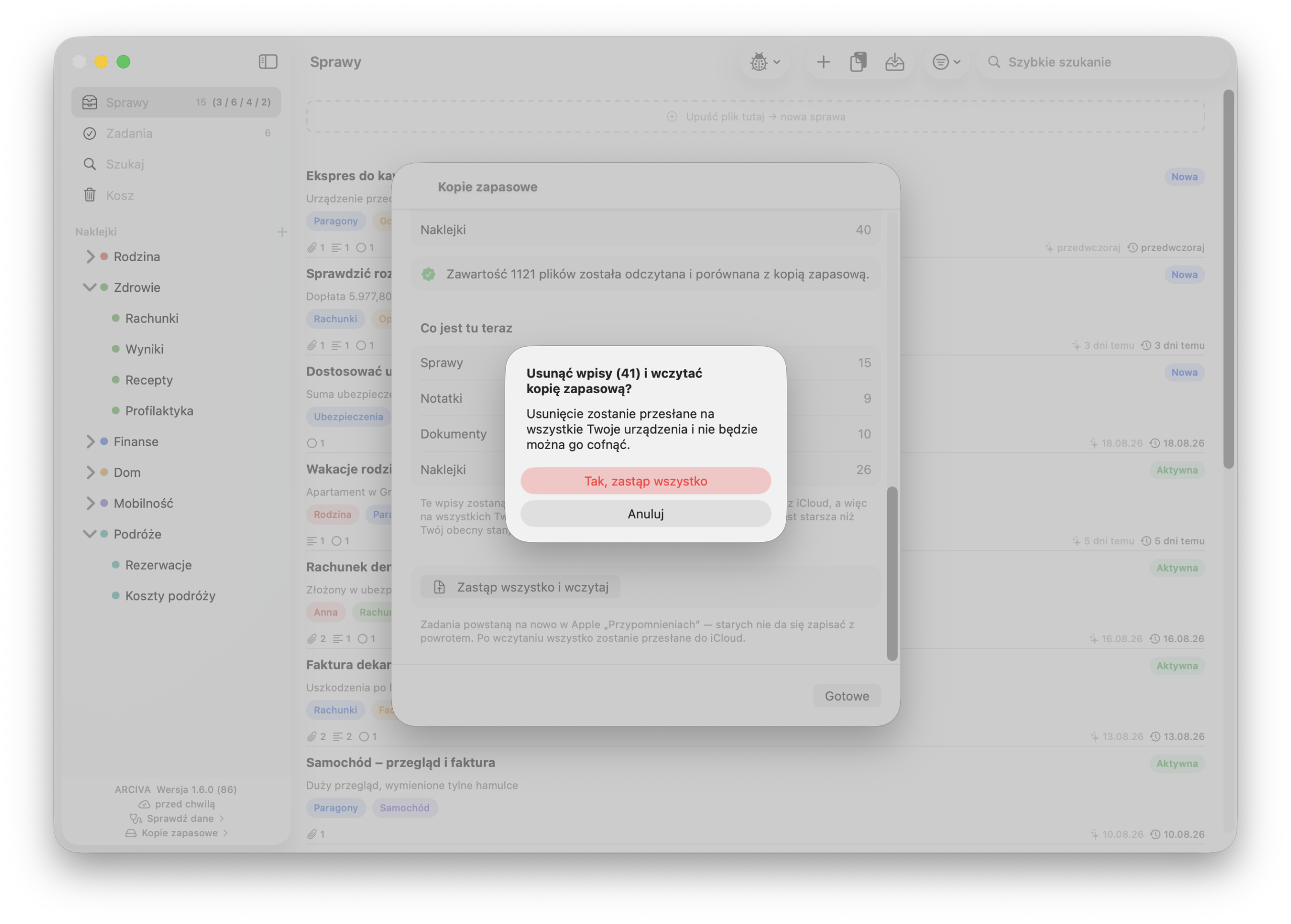The image size is (1291, 924).
Task: Focus the 'Szybkie szukanie' search field
Action: pyautogui.click(x=1102, y=61)
